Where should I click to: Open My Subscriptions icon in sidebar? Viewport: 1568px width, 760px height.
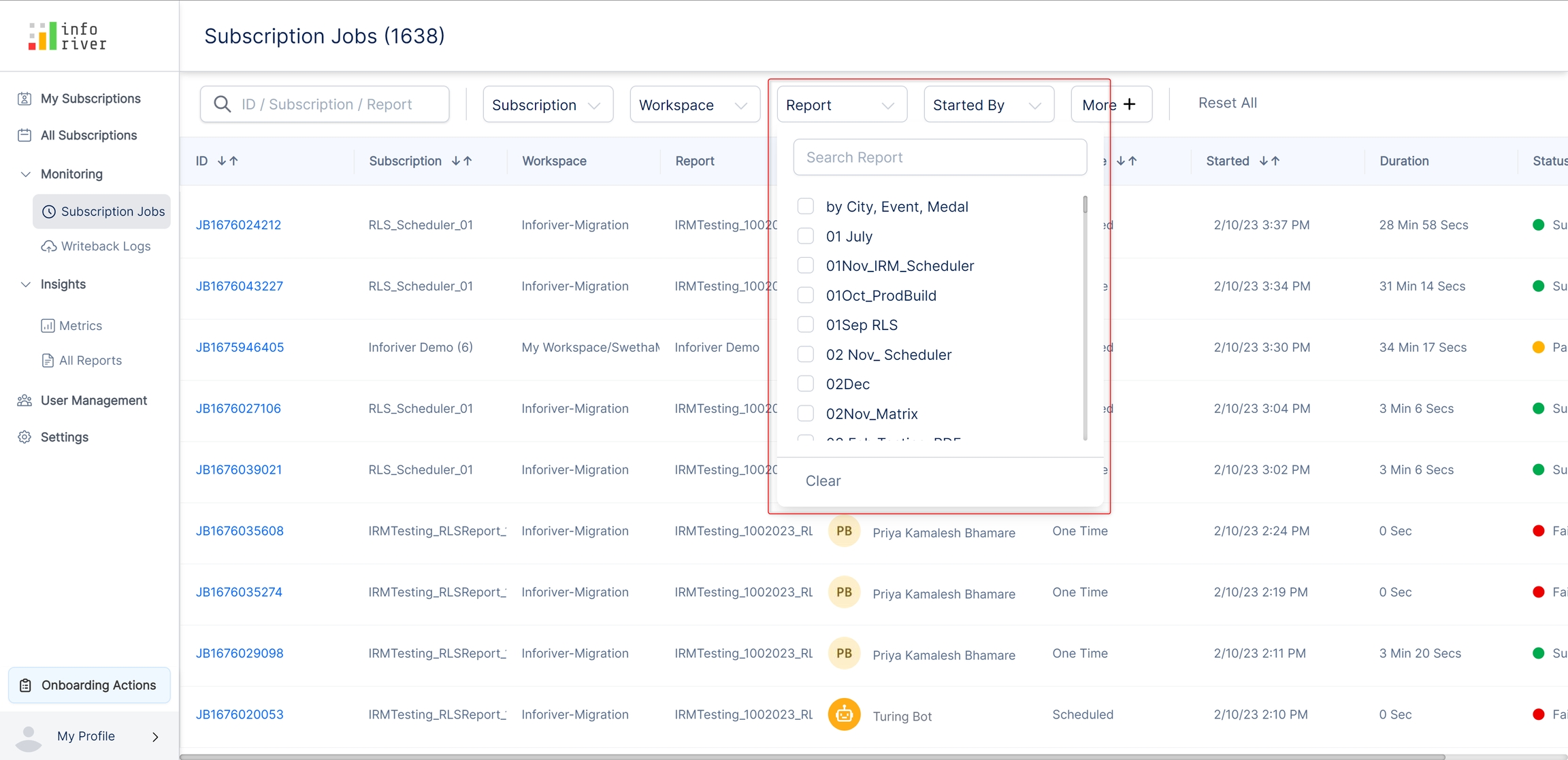tap(24, 99)
